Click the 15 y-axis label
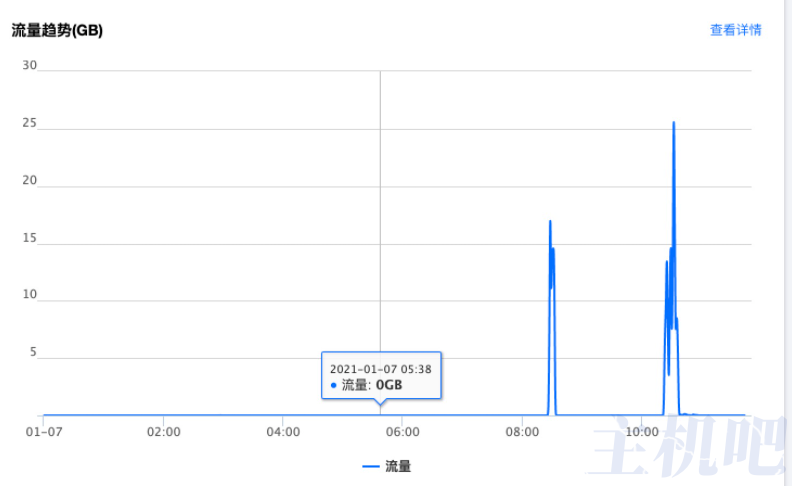The width and height of the screenshot is (792, 489). pos(29,238)
